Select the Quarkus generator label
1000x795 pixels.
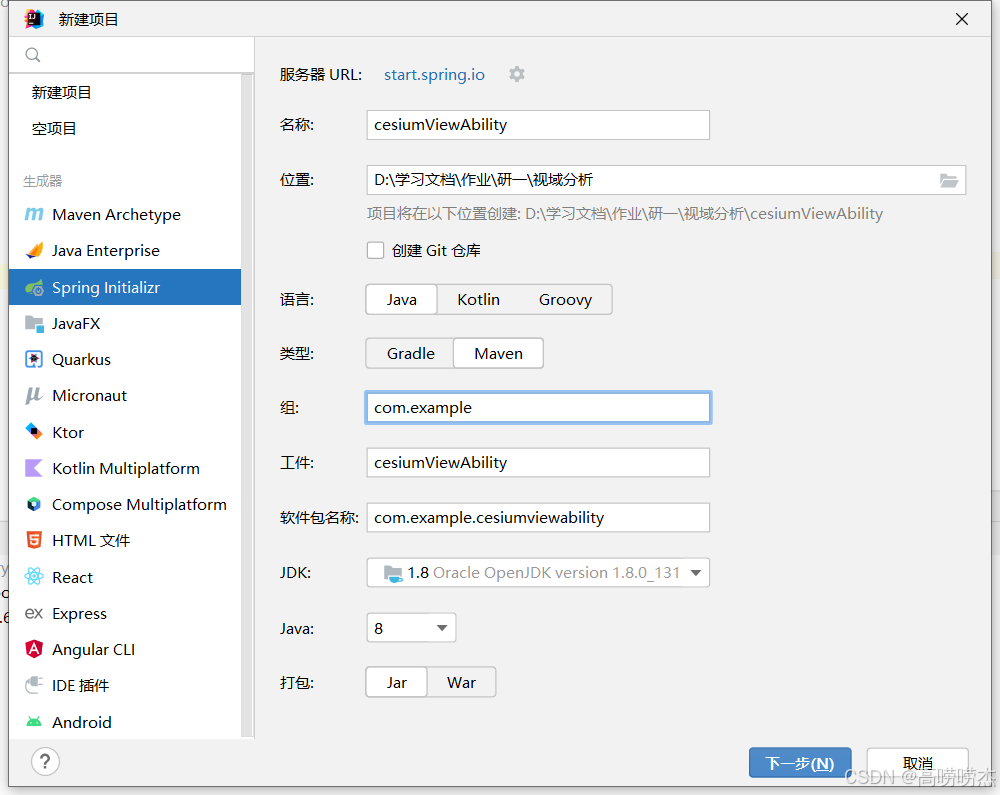pos(81,360)
